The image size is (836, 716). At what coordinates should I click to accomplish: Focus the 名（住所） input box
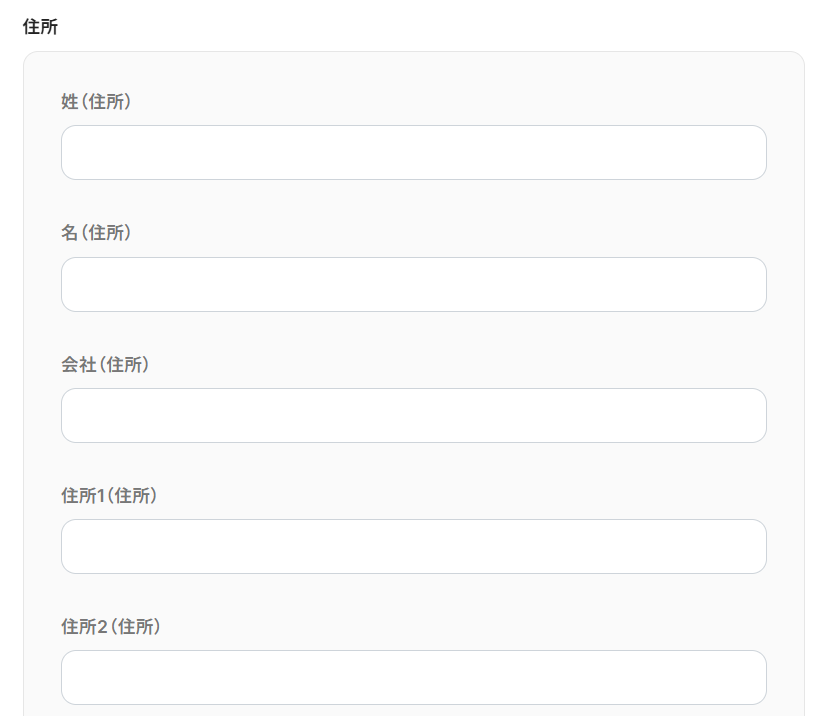(x=413, y=285)
